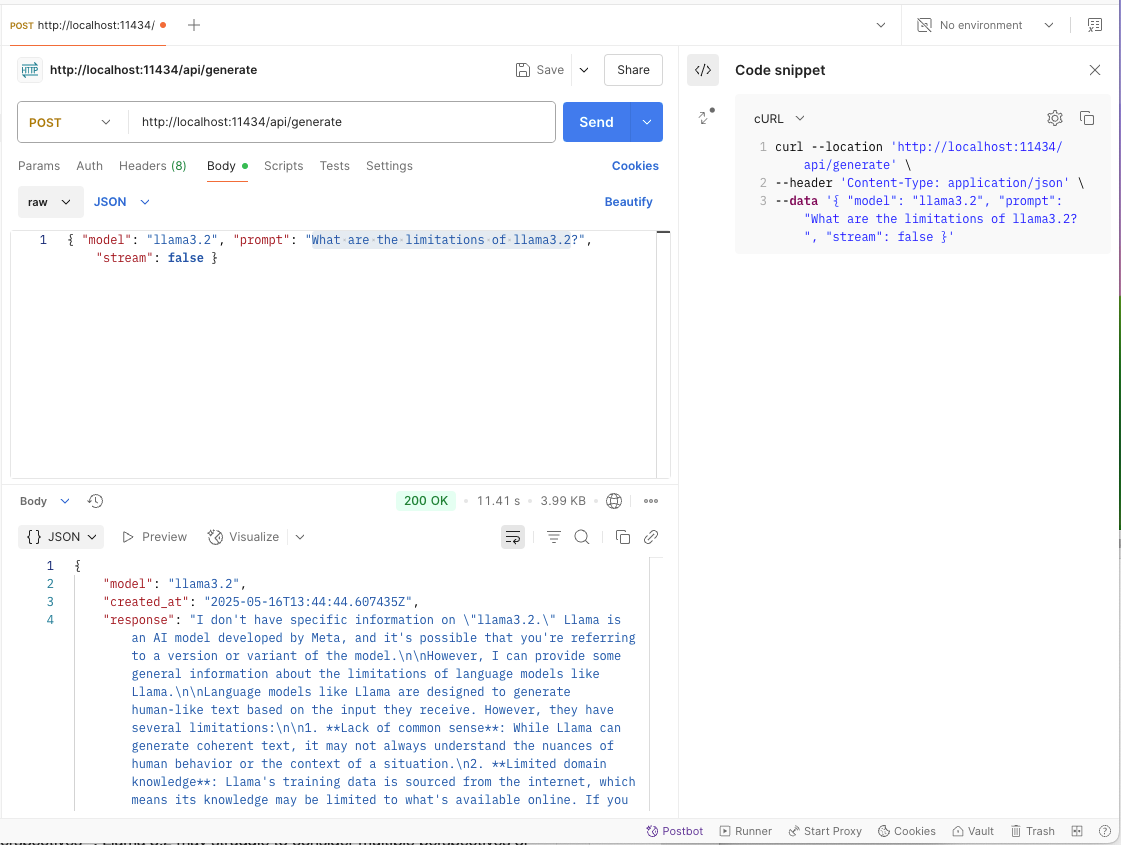Open Runner from status bar
The width and height of the screenshot is (1121, 845).
tap(746, 831)
